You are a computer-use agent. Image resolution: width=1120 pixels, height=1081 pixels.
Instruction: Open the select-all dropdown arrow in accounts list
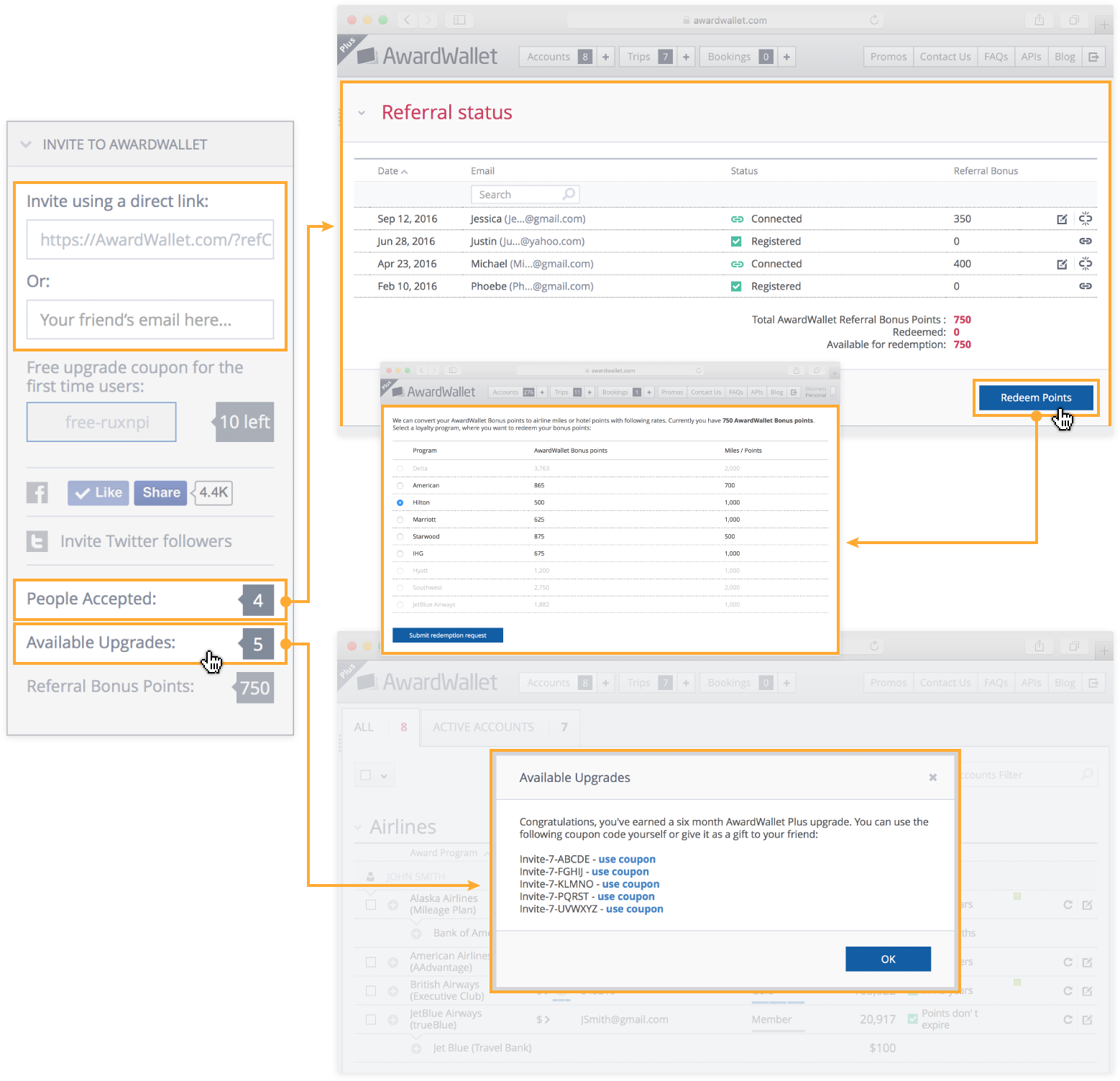[x=384, y=776]
